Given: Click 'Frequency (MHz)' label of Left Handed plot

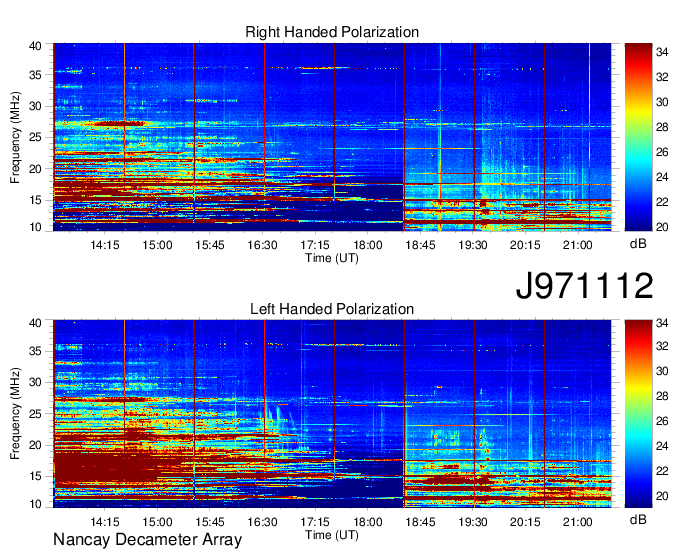Looking at the screenshot, I should click(x=15, y=414).
